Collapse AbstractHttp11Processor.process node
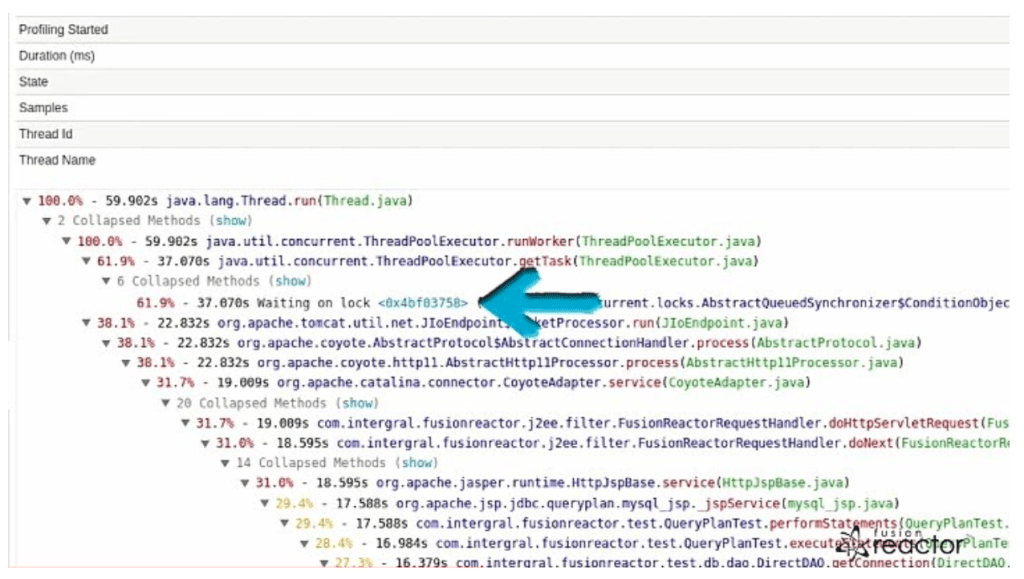The width and height of the screenshot is (1024, 579). tap(126, 363)
